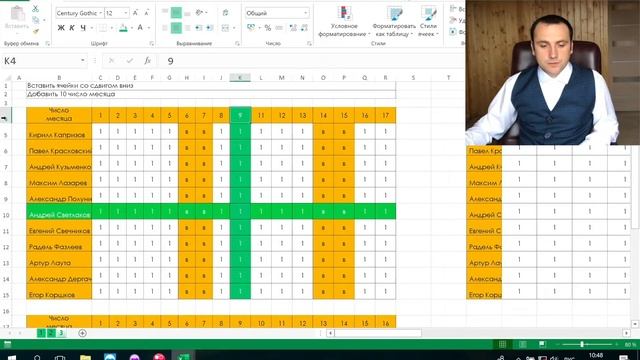Open the font size 12 dropdown
This screenshot has width=640, height=360.
click(x=125, y=13)
